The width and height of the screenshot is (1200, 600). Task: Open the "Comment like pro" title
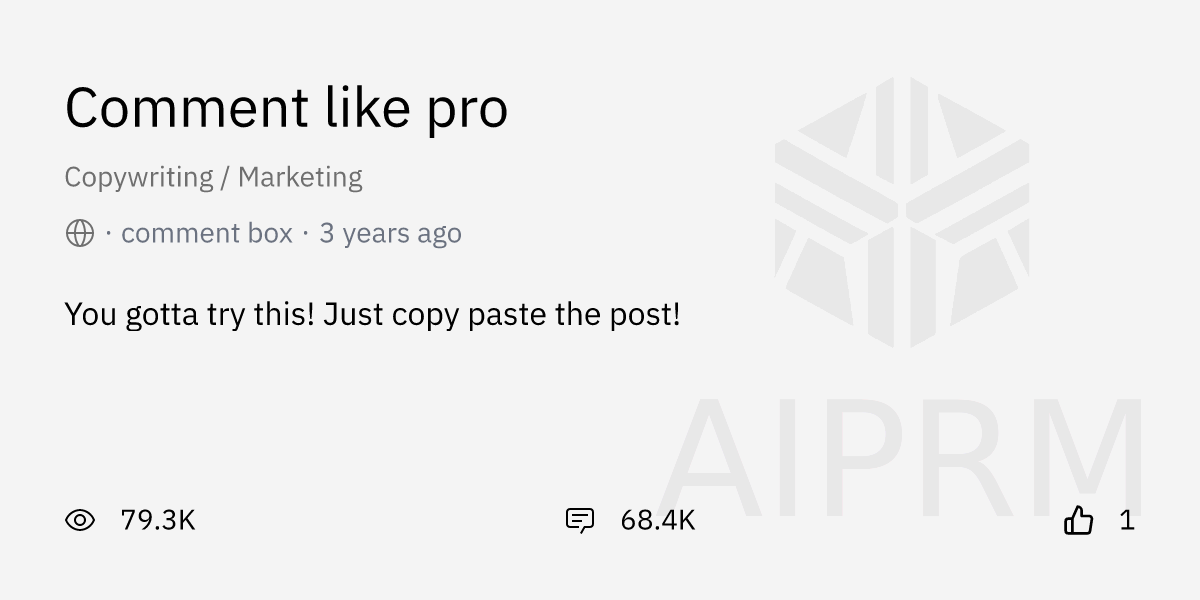(287, 108)
